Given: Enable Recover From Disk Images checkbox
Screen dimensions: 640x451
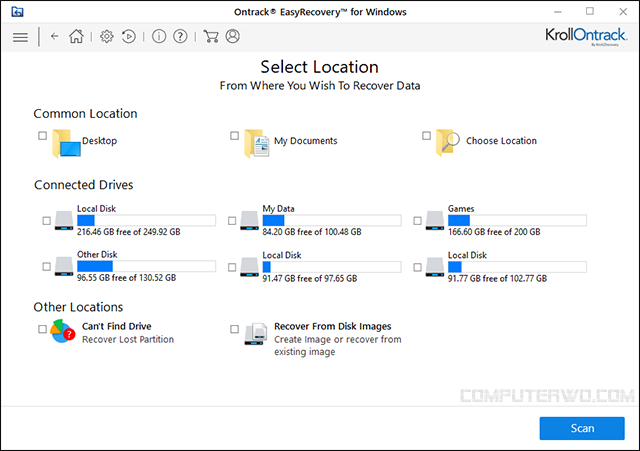Looking at the screenshot, I should [234, 329].
